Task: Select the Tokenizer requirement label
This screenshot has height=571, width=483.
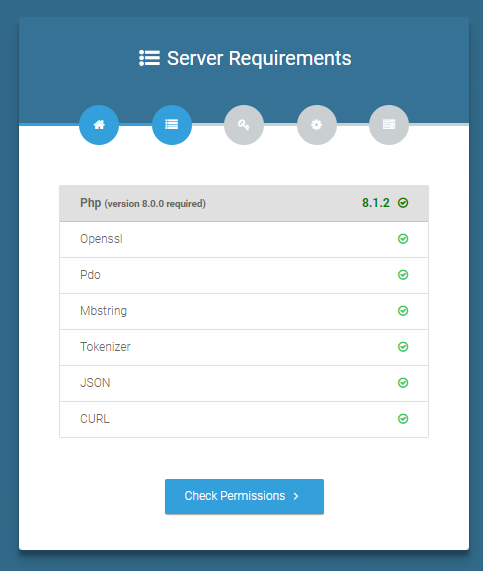Action: pyautogui.click(x=105, y=347)
